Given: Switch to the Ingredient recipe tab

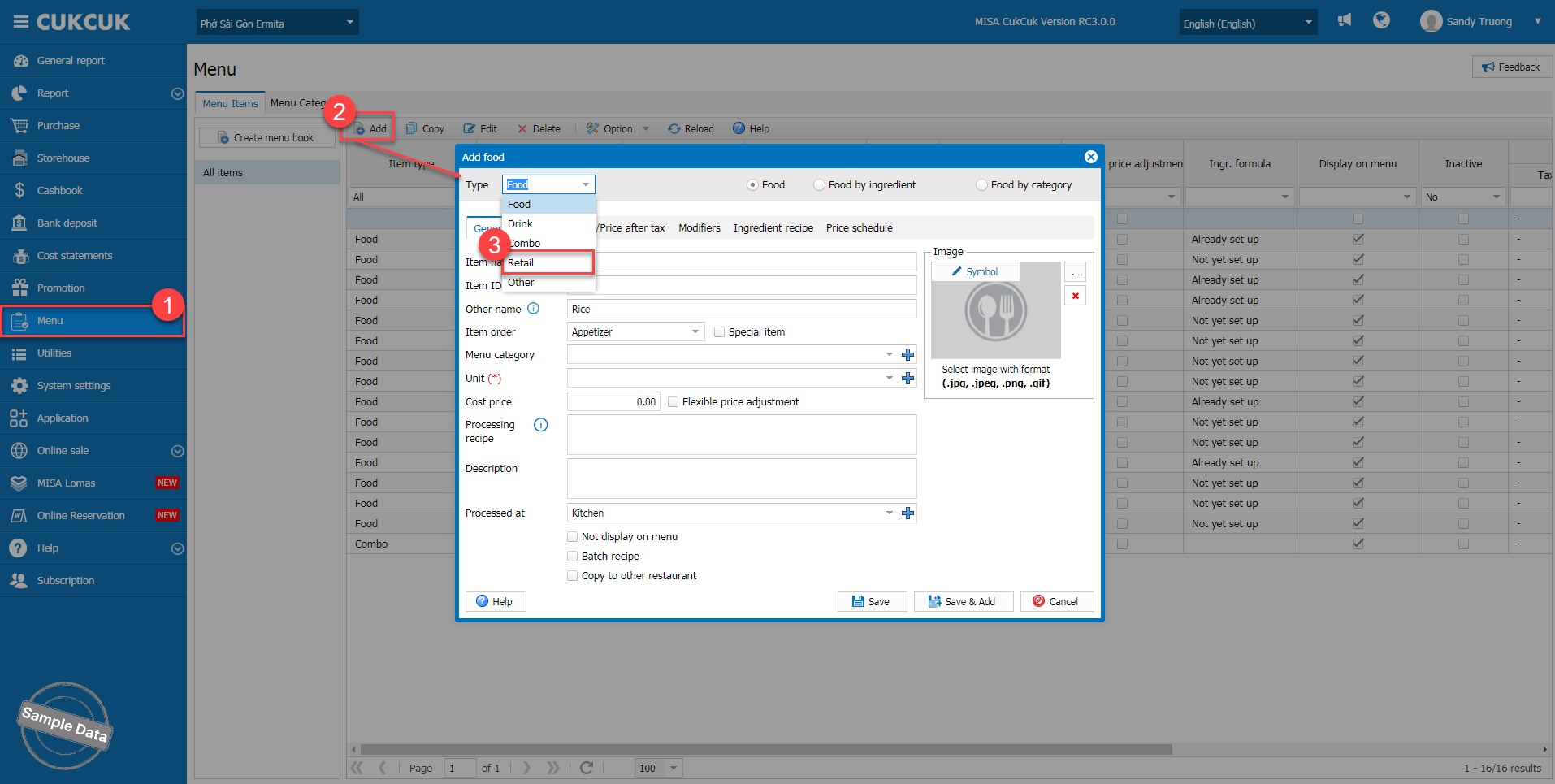Looking at the screenshot, I should (773, 228).
